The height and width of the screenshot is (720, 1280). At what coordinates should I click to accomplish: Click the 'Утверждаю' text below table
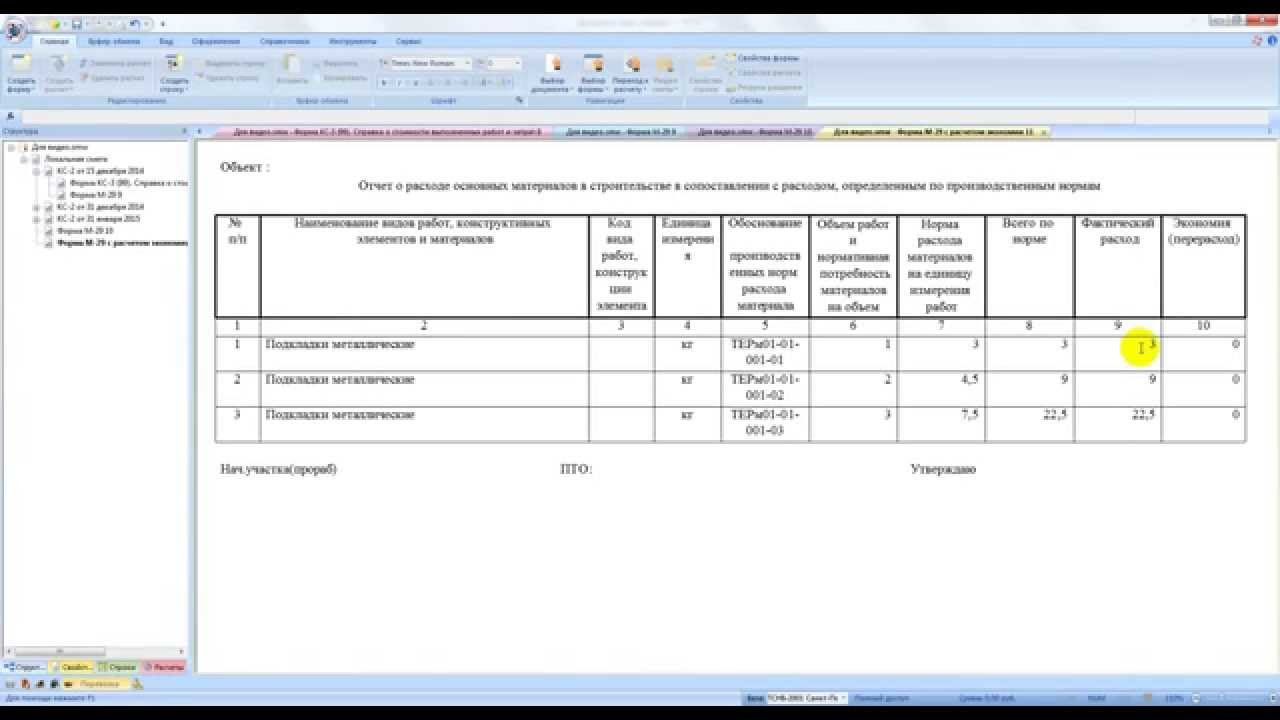[x=943, y=469]
